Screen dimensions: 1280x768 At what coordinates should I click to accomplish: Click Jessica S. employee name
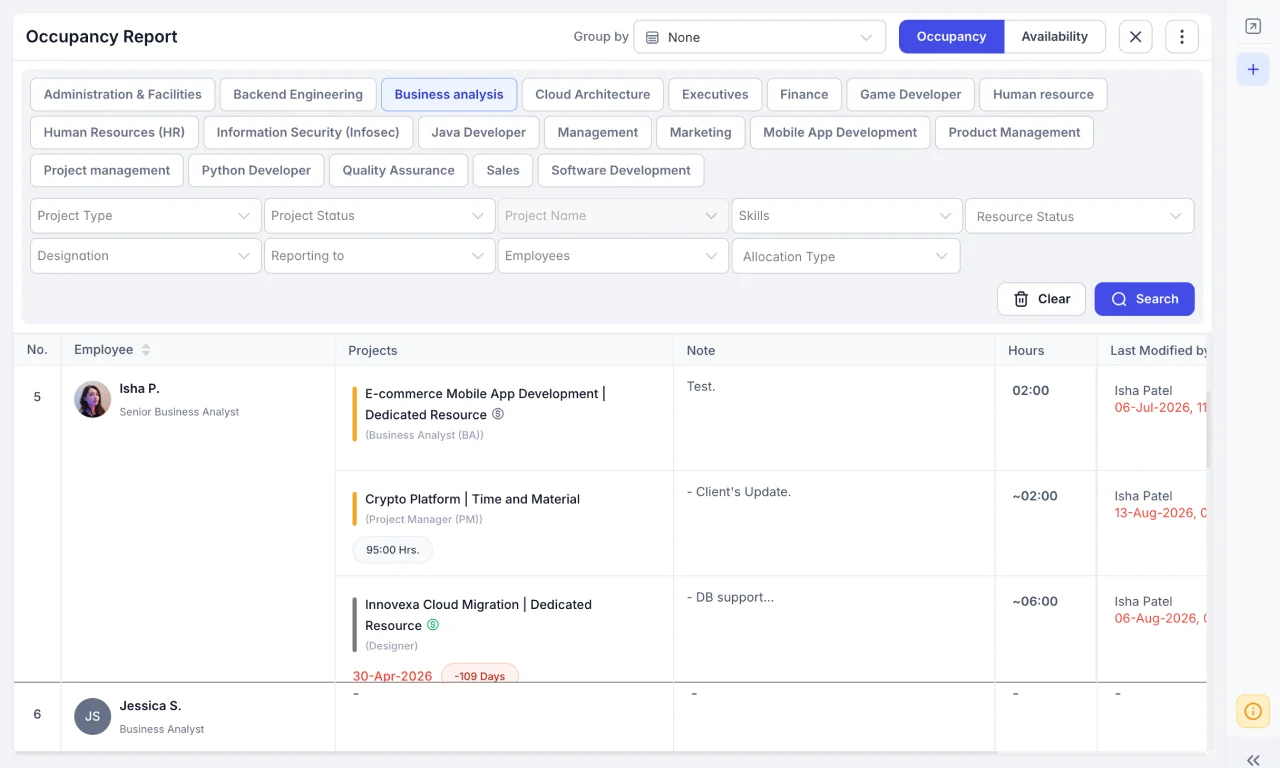(150, 706)
